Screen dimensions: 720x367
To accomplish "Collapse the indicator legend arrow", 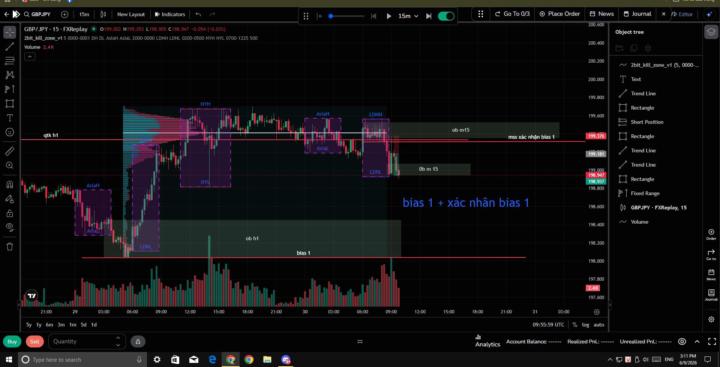I will coord(29,56).
